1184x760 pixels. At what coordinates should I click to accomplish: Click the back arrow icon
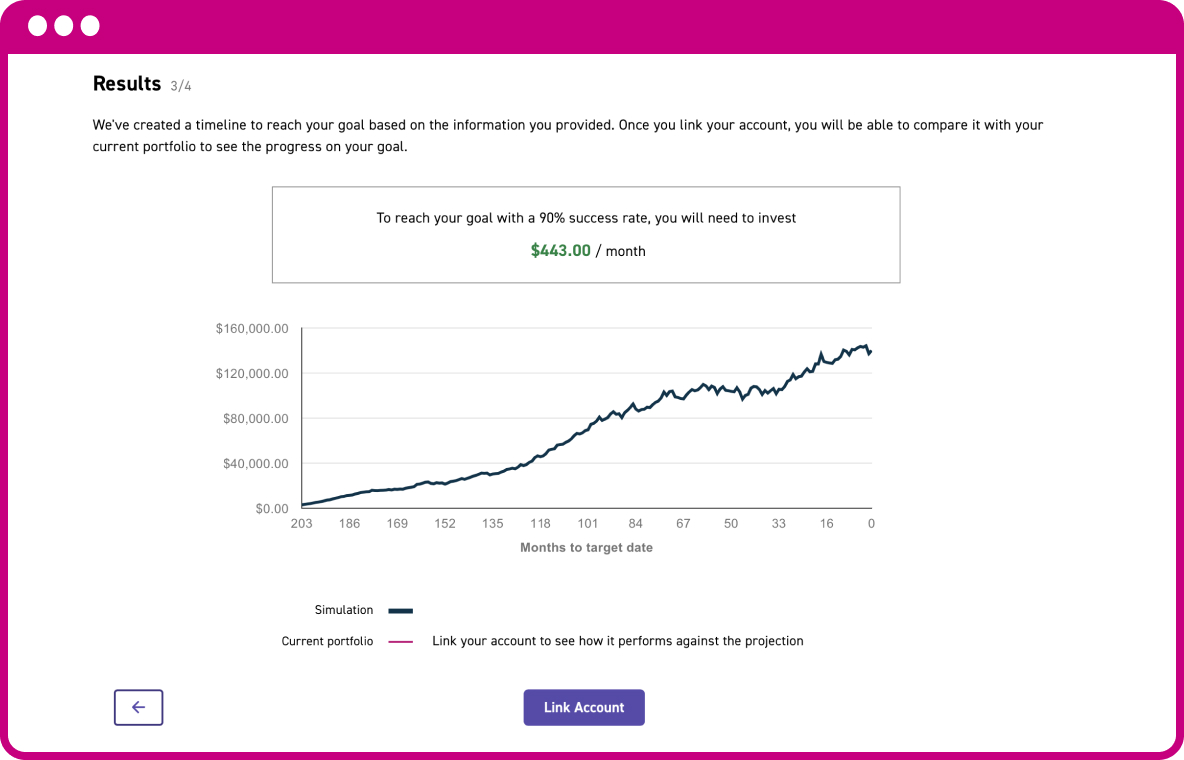click(138, 707)
